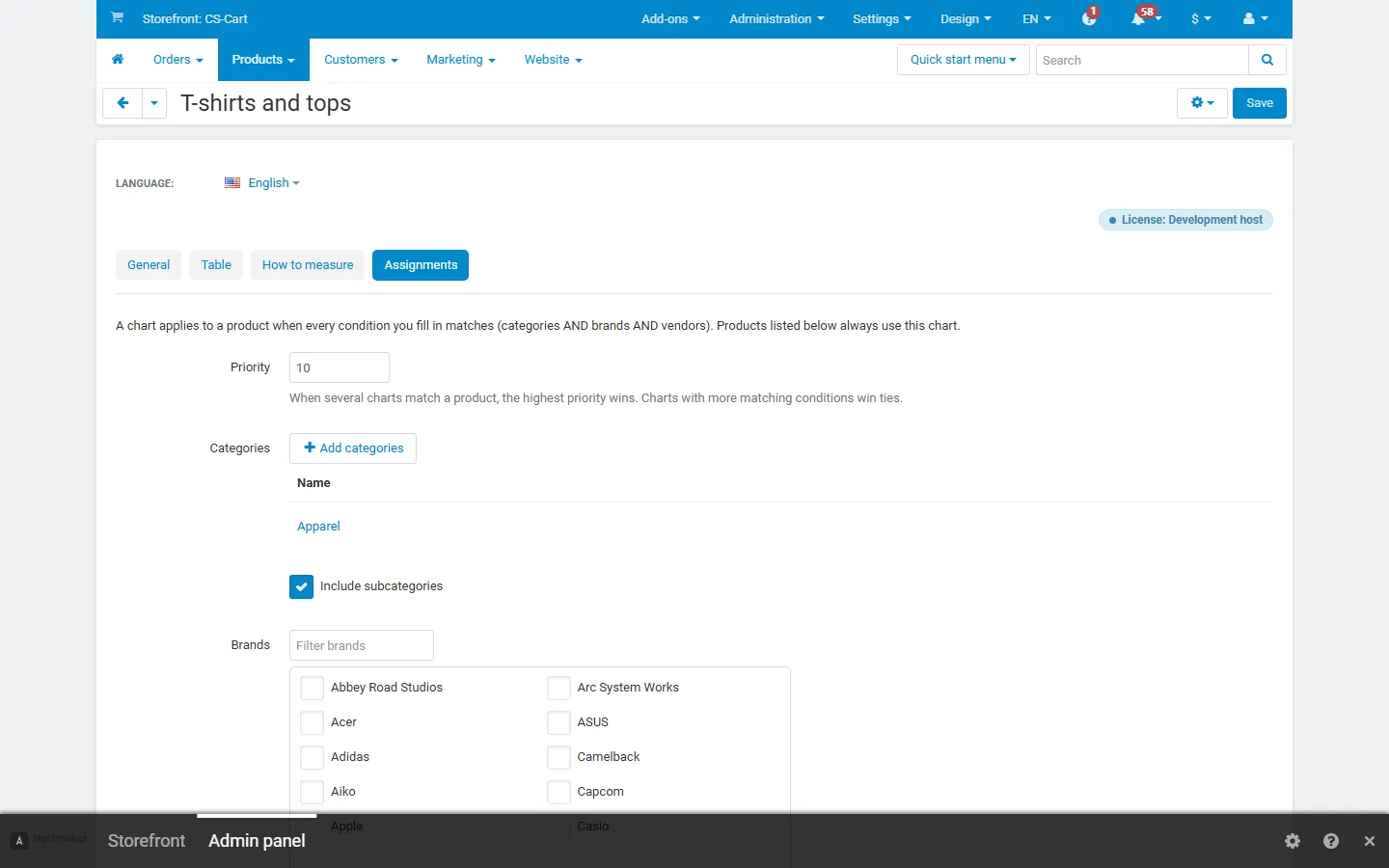This screenshot has height=868, width=1389.
Task: Click the search magnifier button
Action: pyautogui.click(x=1267, y=60)
